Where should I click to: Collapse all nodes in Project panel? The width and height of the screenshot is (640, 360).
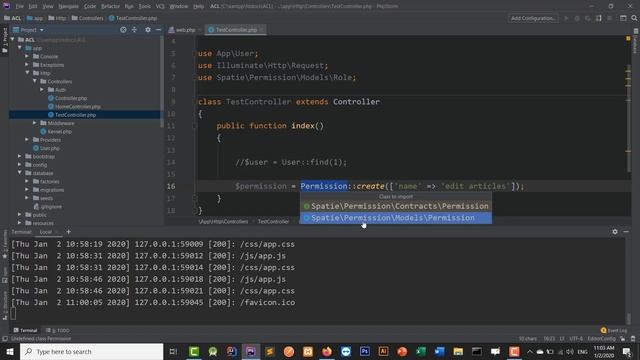pyautogui.click(x=134, y=30)
